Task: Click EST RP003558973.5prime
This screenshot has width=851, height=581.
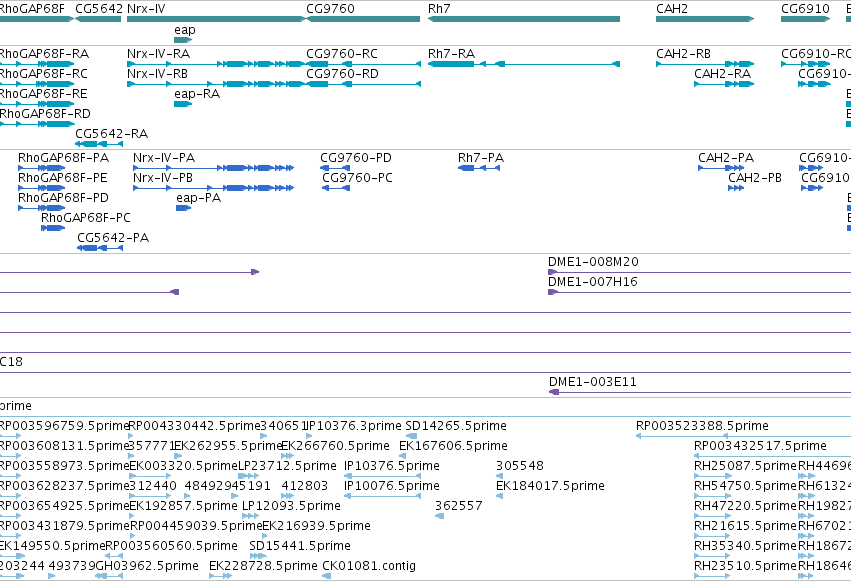Action: pyautogui.click(x=64, y=466)
